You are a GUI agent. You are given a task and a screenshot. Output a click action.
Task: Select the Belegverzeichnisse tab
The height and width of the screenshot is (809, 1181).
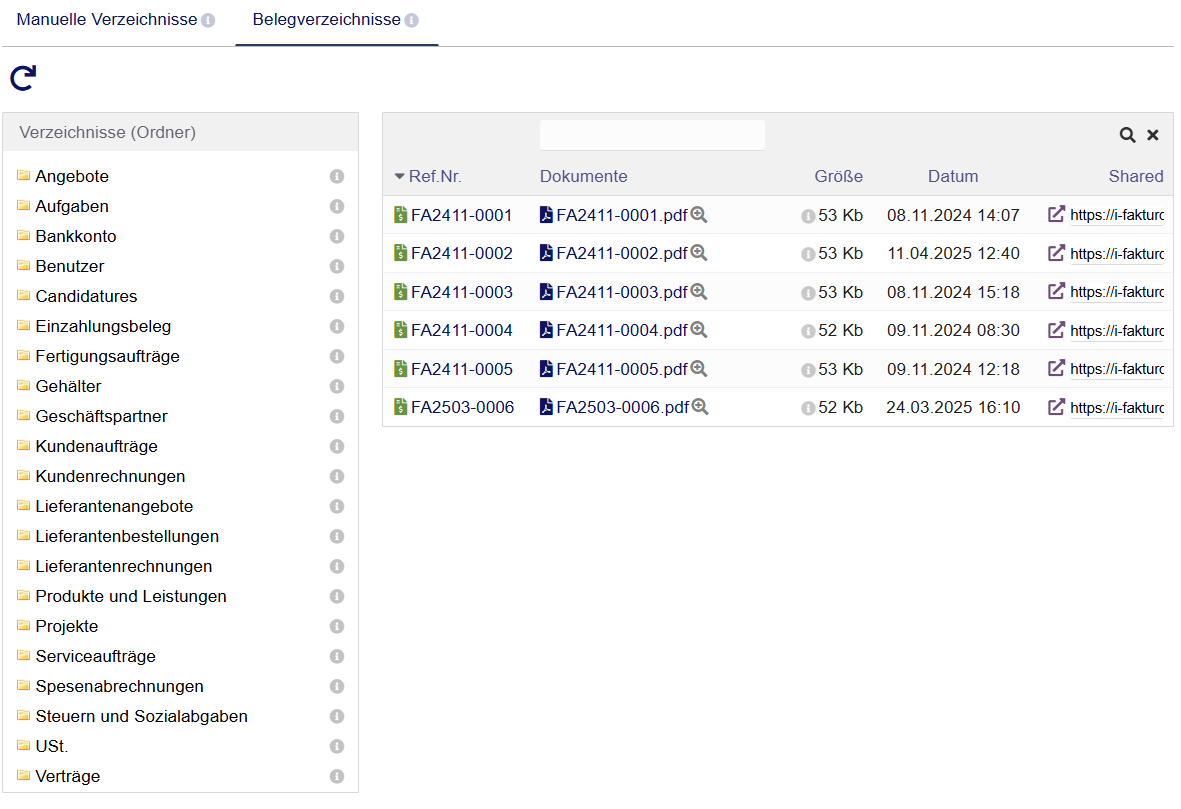point(326,20)
